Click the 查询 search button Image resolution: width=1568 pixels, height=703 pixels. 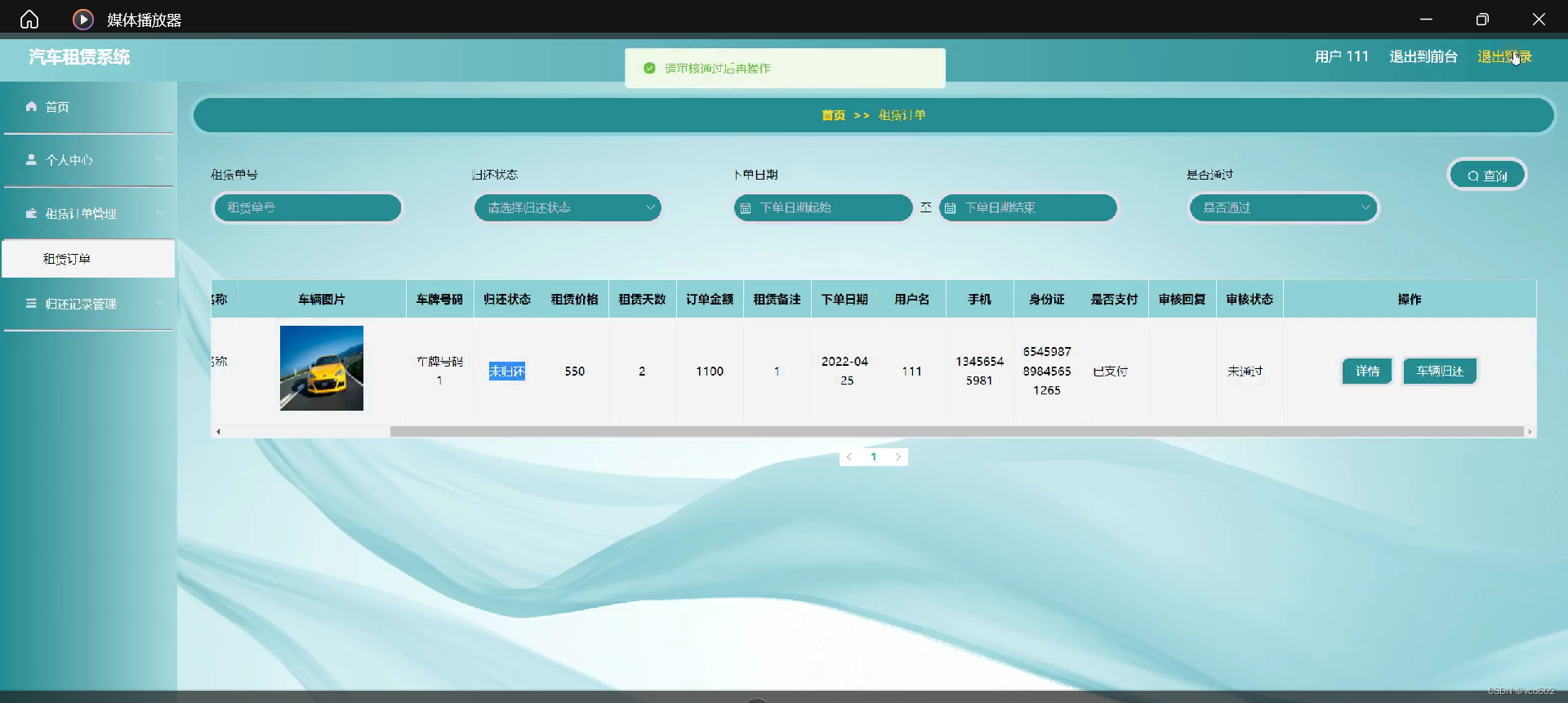pyautogui.click(x=1487, y=175)
